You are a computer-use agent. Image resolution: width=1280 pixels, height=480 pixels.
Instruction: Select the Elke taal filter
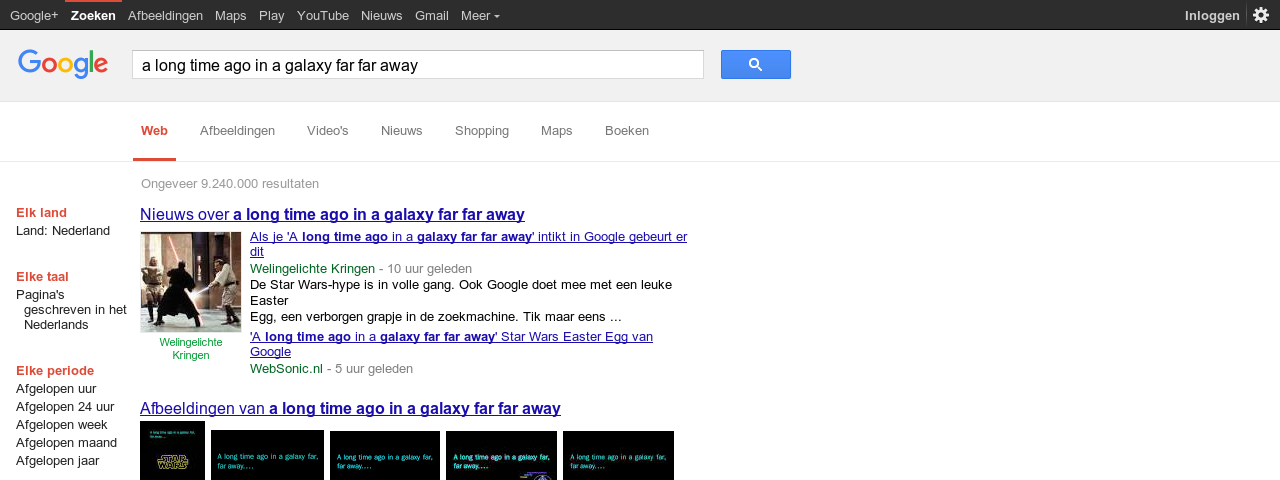click(42, 277)
